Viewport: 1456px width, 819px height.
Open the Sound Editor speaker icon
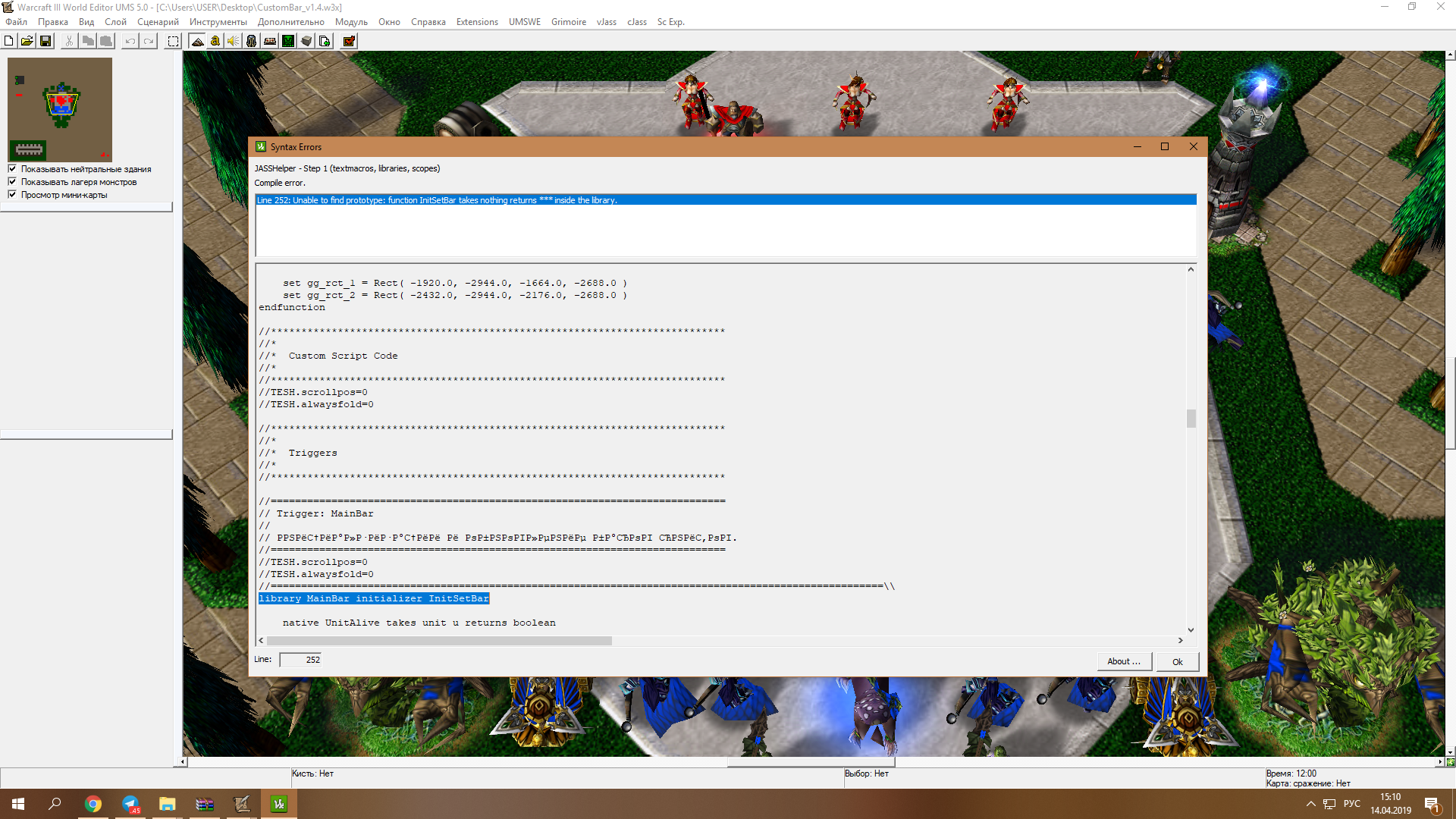coord(234,41)
